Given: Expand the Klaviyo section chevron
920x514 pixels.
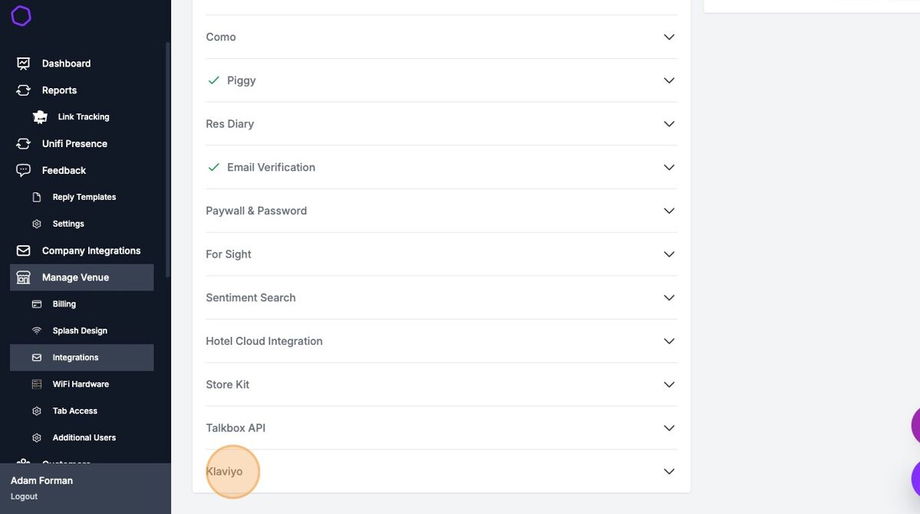Looking at the screenshot, I should pos(669,471).
